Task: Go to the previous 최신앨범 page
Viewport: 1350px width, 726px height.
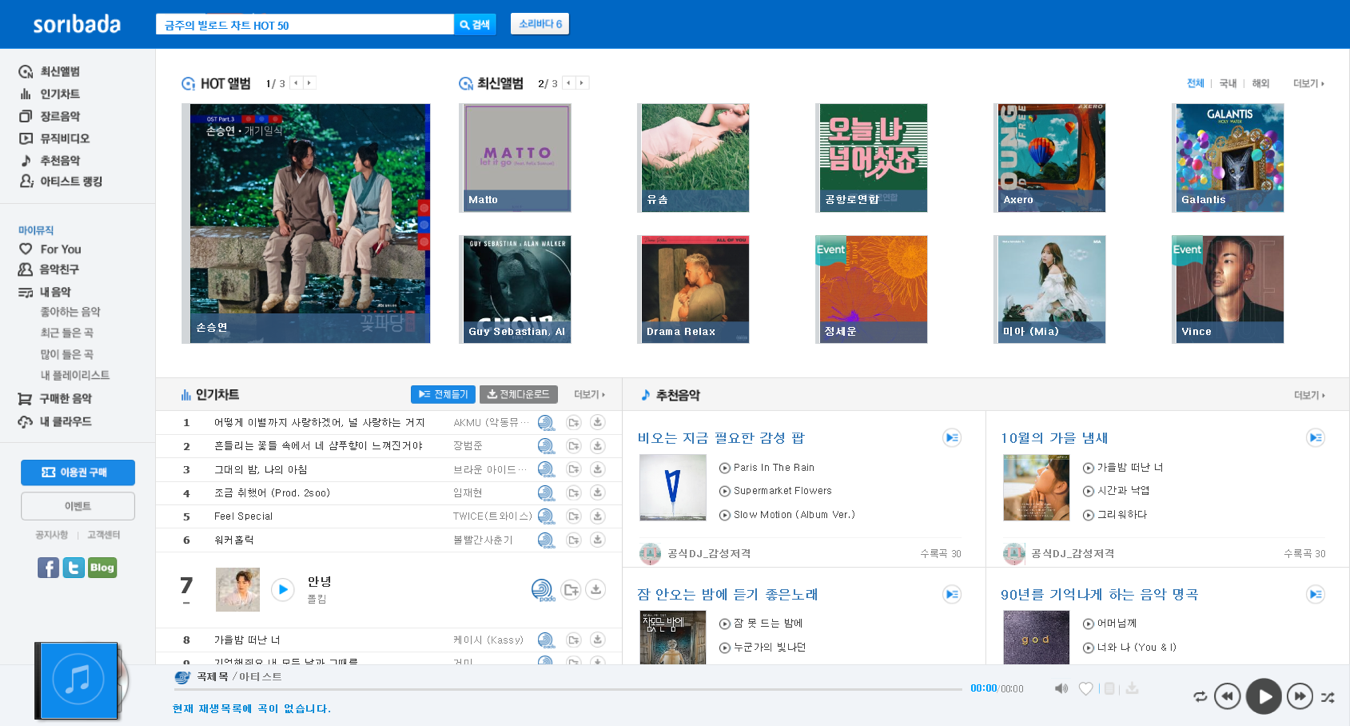Action: coord(568,83)
